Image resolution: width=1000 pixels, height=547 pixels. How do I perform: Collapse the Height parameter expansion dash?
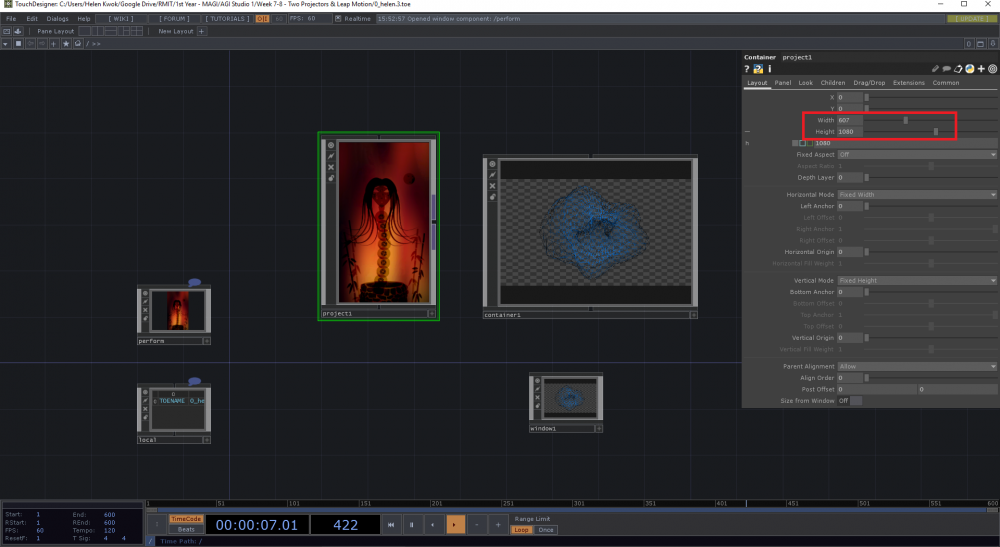click(x=747, y=131)
